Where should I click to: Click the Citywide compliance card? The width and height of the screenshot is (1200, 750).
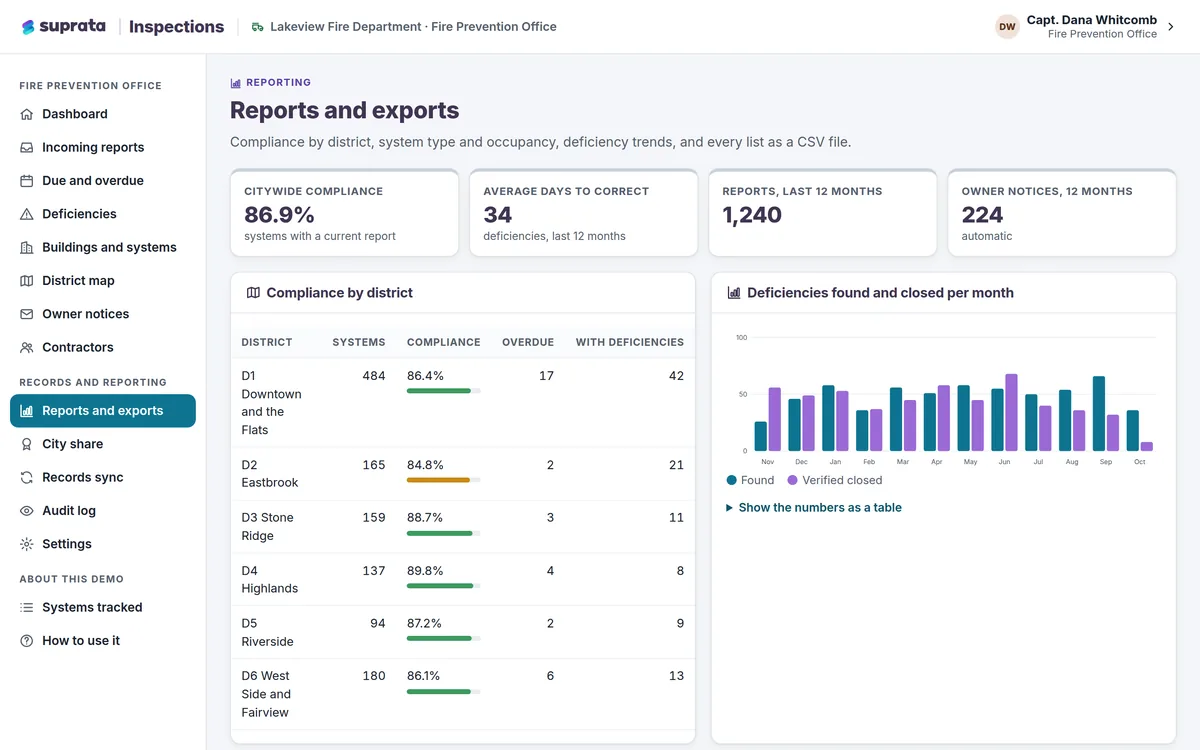click(344, 213)
